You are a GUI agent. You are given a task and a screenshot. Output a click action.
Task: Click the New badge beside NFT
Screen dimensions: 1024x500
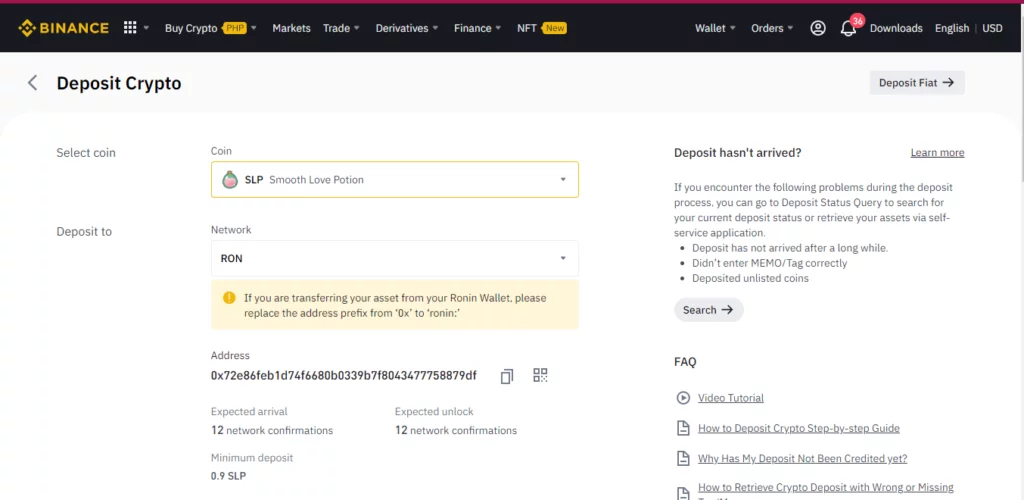554,28
